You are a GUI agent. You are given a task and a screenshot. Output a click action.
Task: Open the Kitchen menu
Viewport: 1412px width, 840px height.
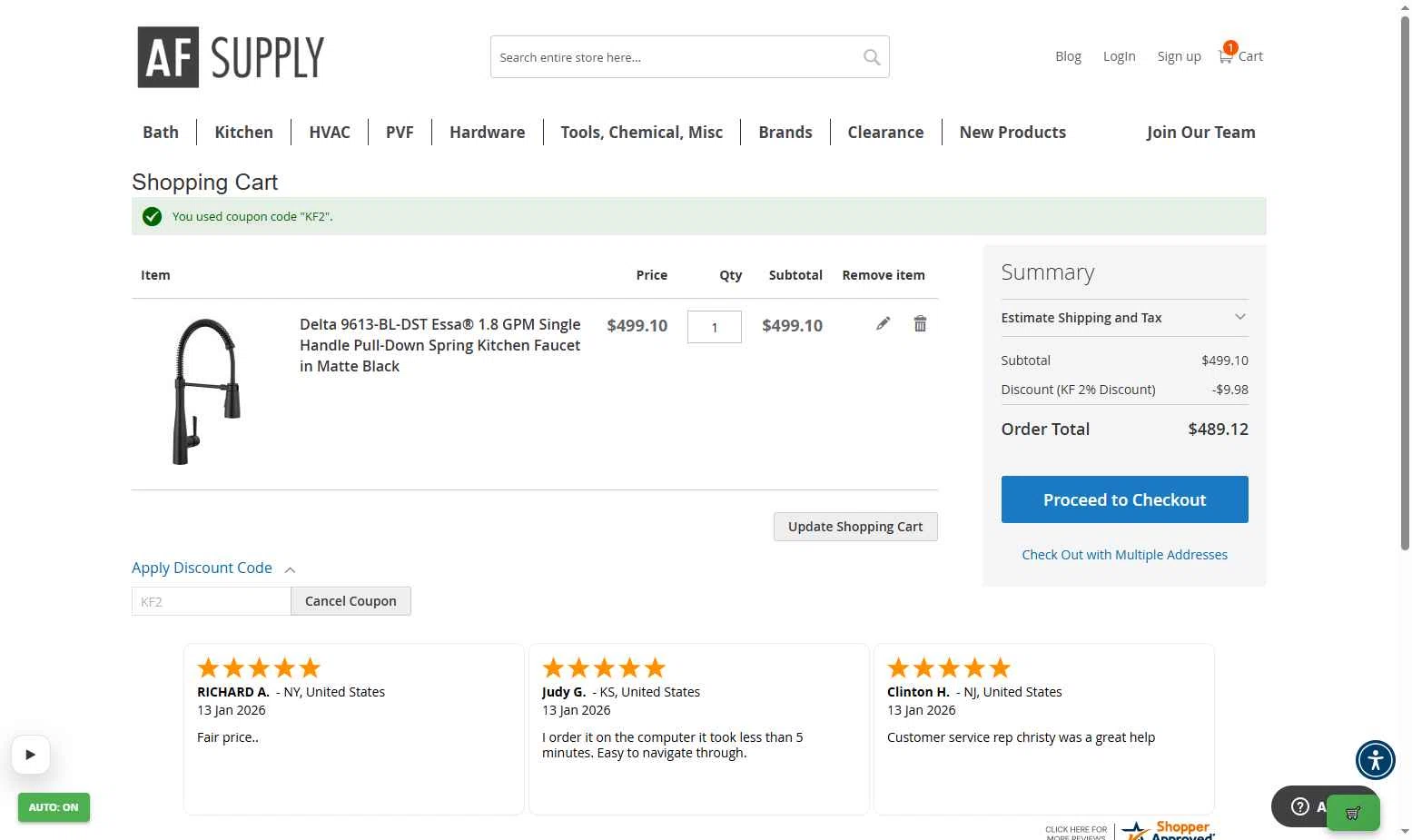[243, 132]
